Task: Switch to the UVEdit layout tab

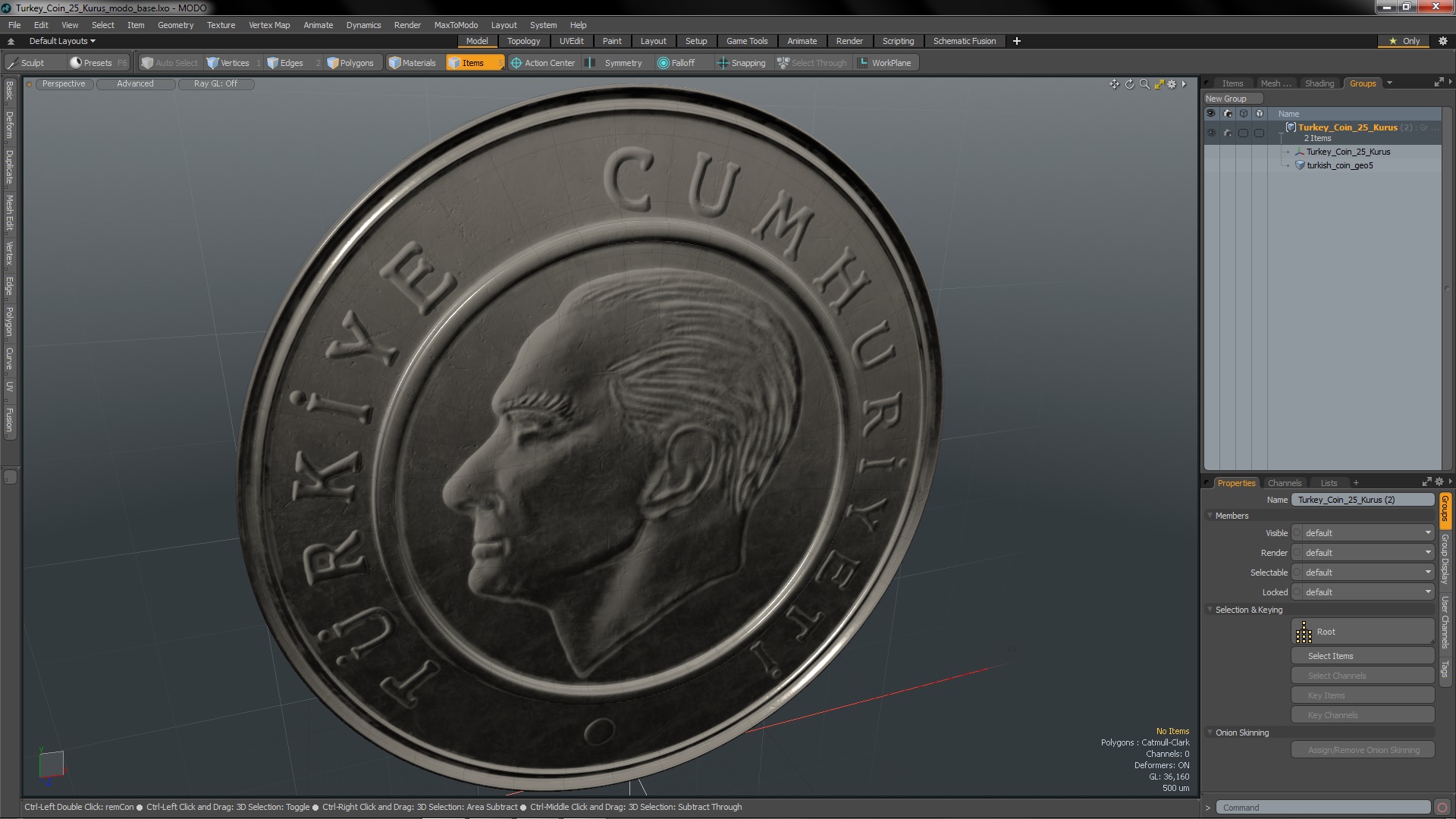Action: [x=571, y=41]
